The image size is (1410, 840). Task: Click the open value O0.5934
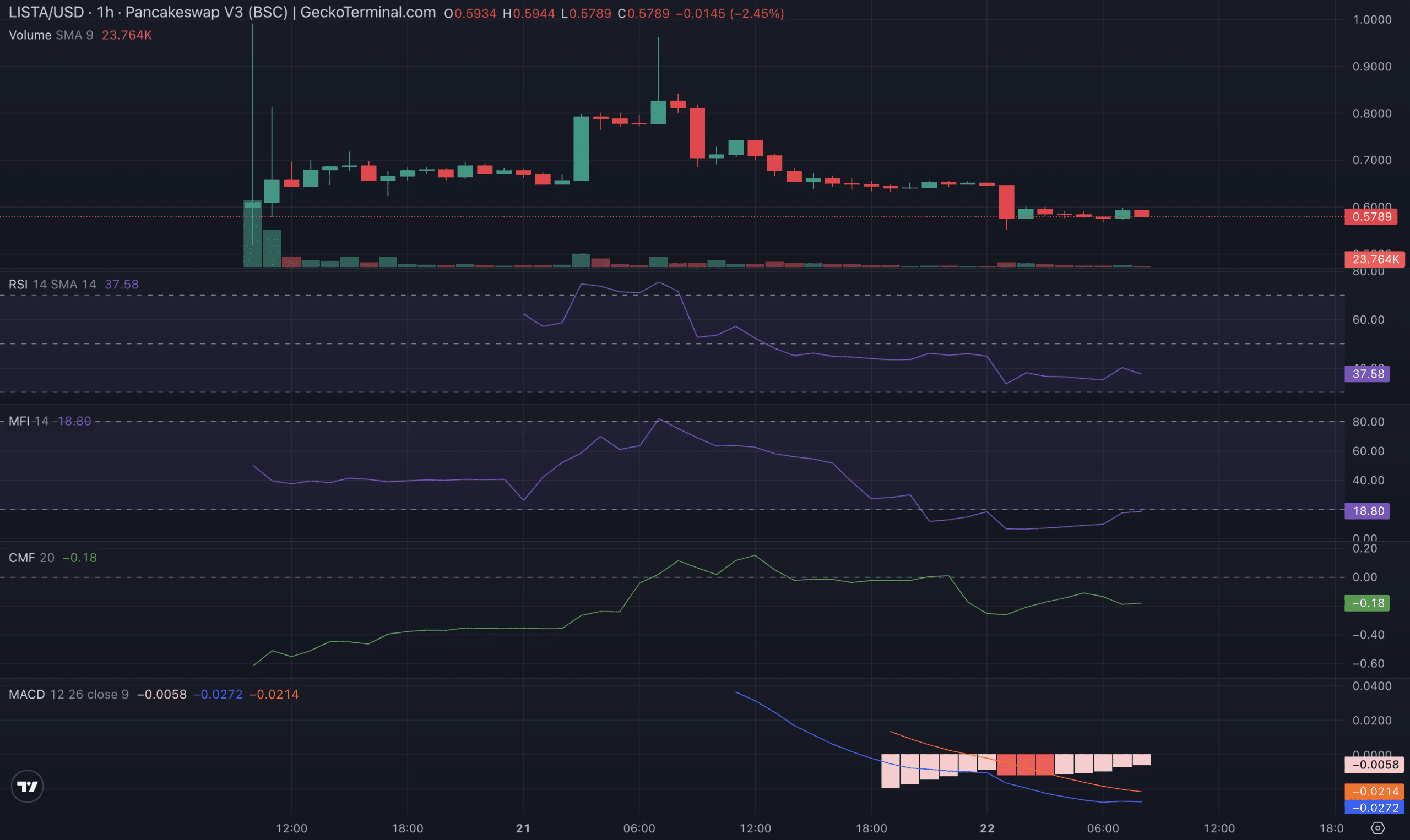(470, 13)
